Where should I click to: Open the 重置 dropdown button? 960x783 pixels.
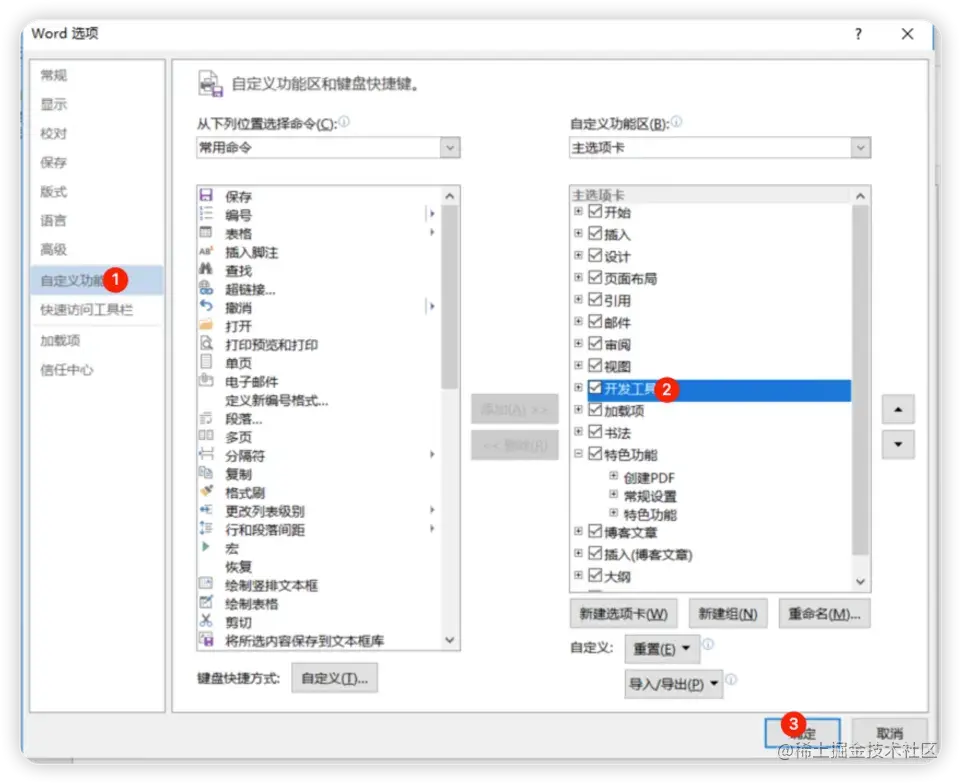pos(662,648)
